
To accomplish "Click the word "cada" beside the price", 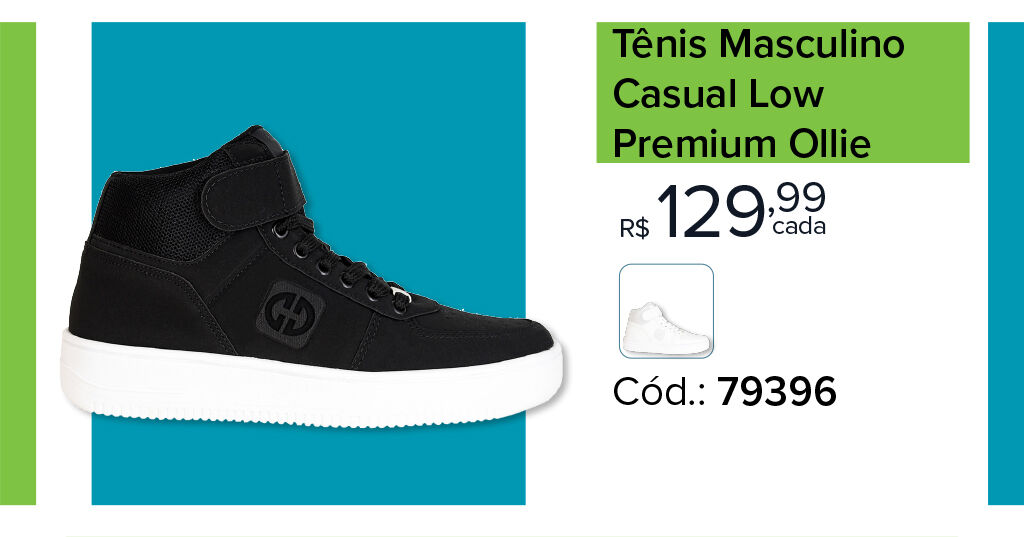I will click(x=799, y=227).
